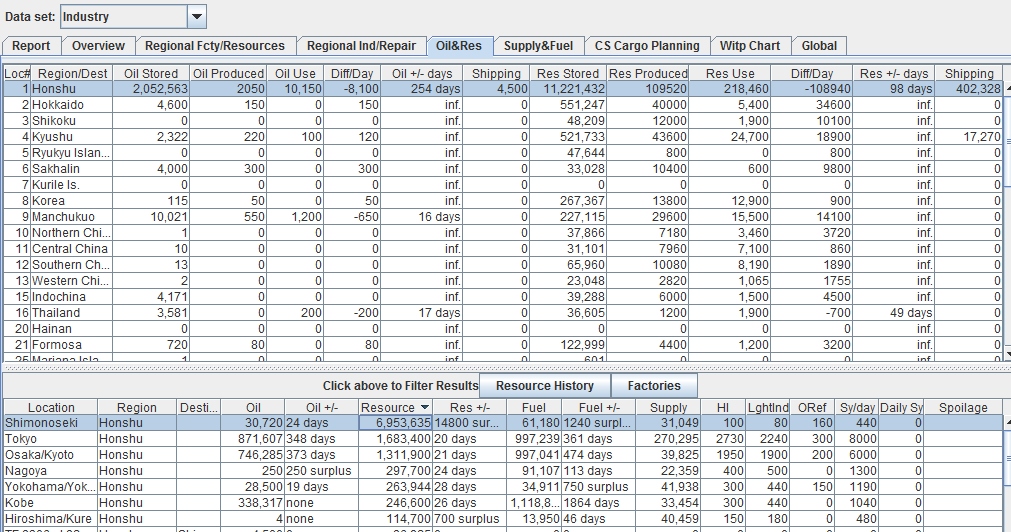Click the upper table scroll down arrow
The height and width of the screenshot is (532, 1011).
[1007, 355]
